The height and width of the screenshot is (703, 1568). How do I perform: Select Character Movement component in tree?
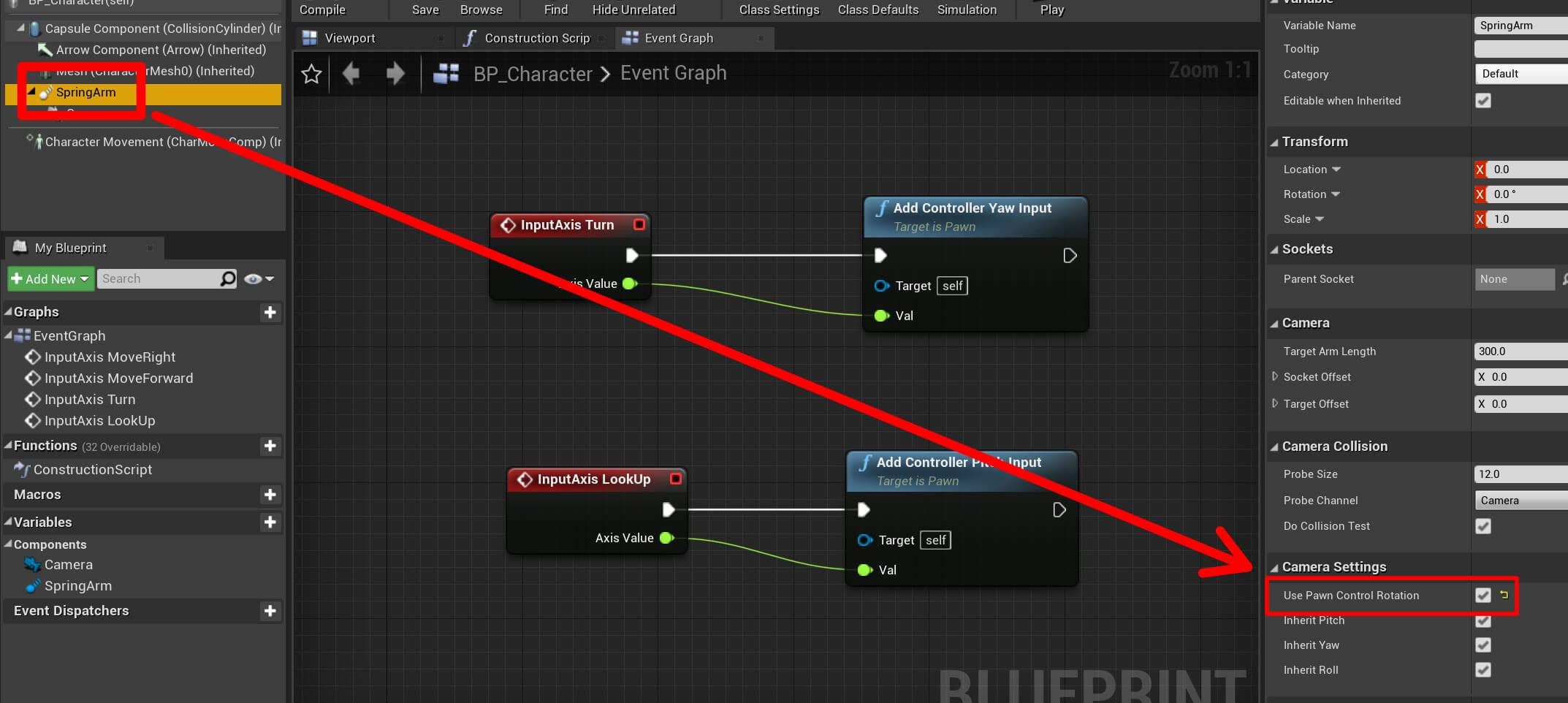click(x=154, y=142)
